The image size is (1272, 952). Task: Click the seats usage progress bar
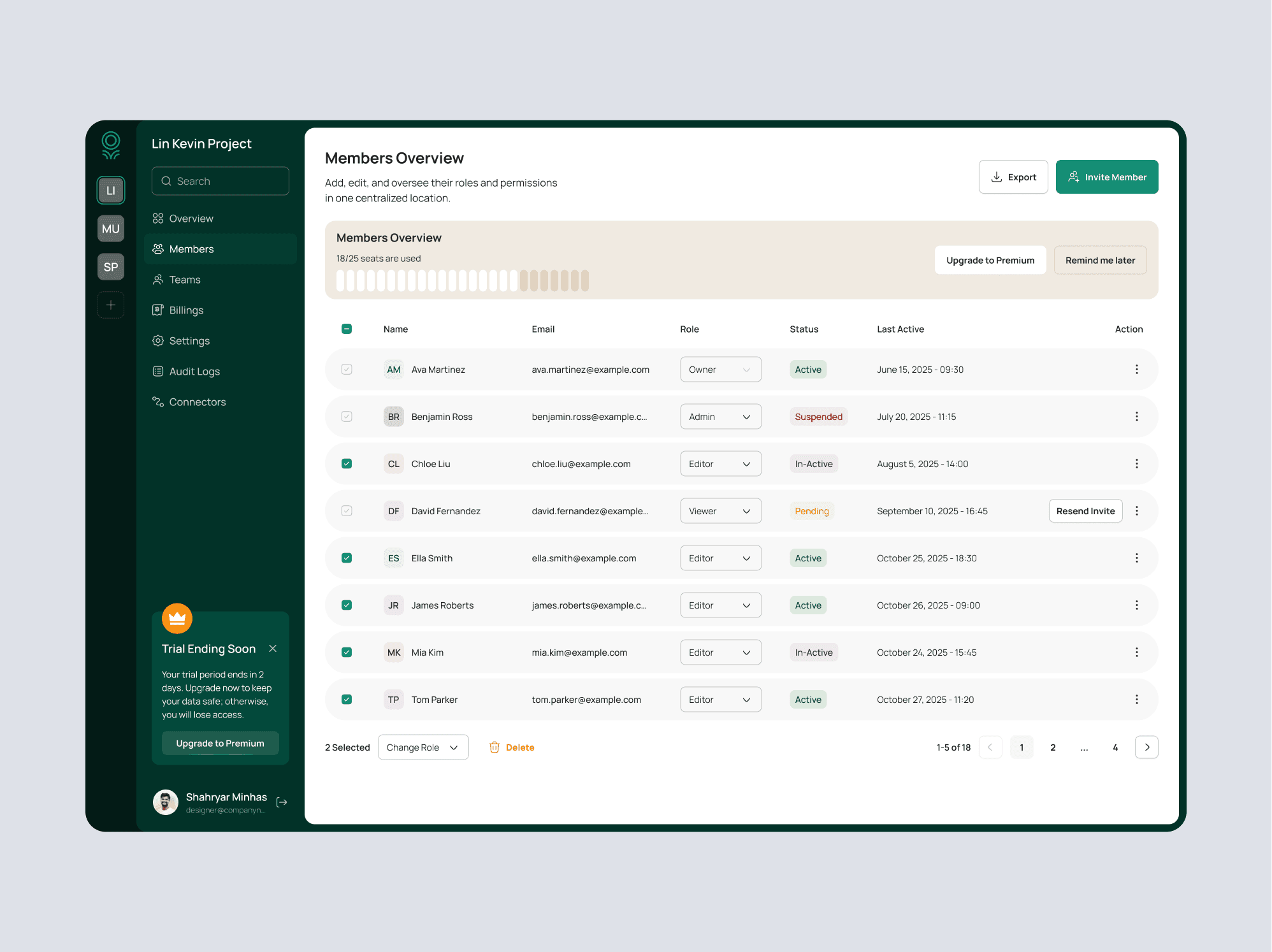pyautogui.click(x=463, y=281)
